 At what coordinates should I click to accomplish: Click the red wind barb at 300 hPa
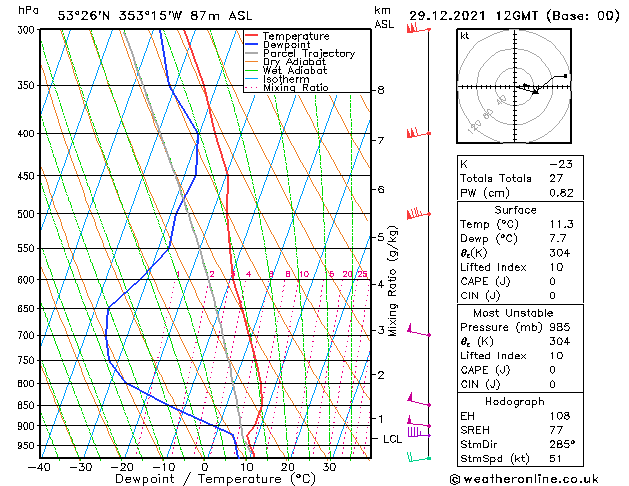pyautogui.click(x=418, y=29)
